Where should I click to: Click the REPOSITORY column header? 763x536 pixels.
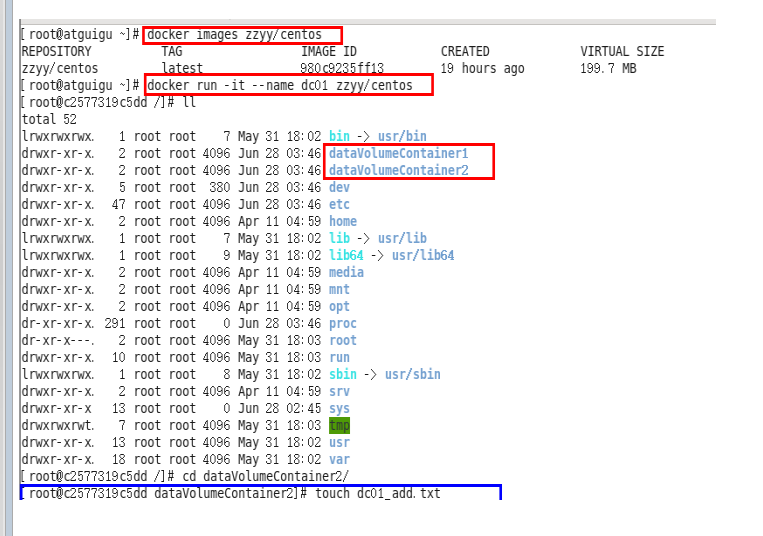[56, 51]
